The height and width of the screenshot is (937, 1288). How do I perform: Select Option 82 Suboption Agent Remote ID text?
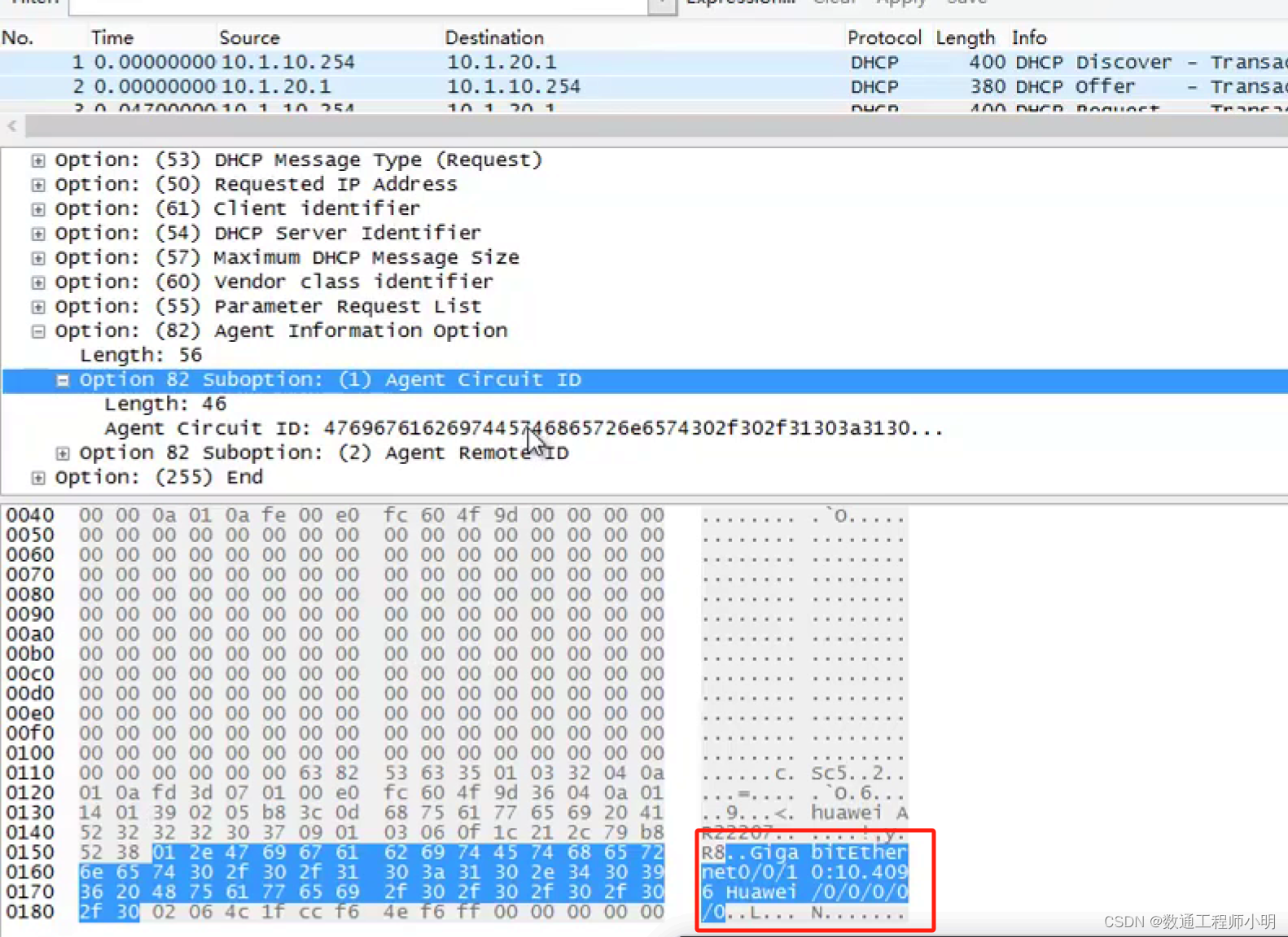pyautogui.click(x=324, y=453)
